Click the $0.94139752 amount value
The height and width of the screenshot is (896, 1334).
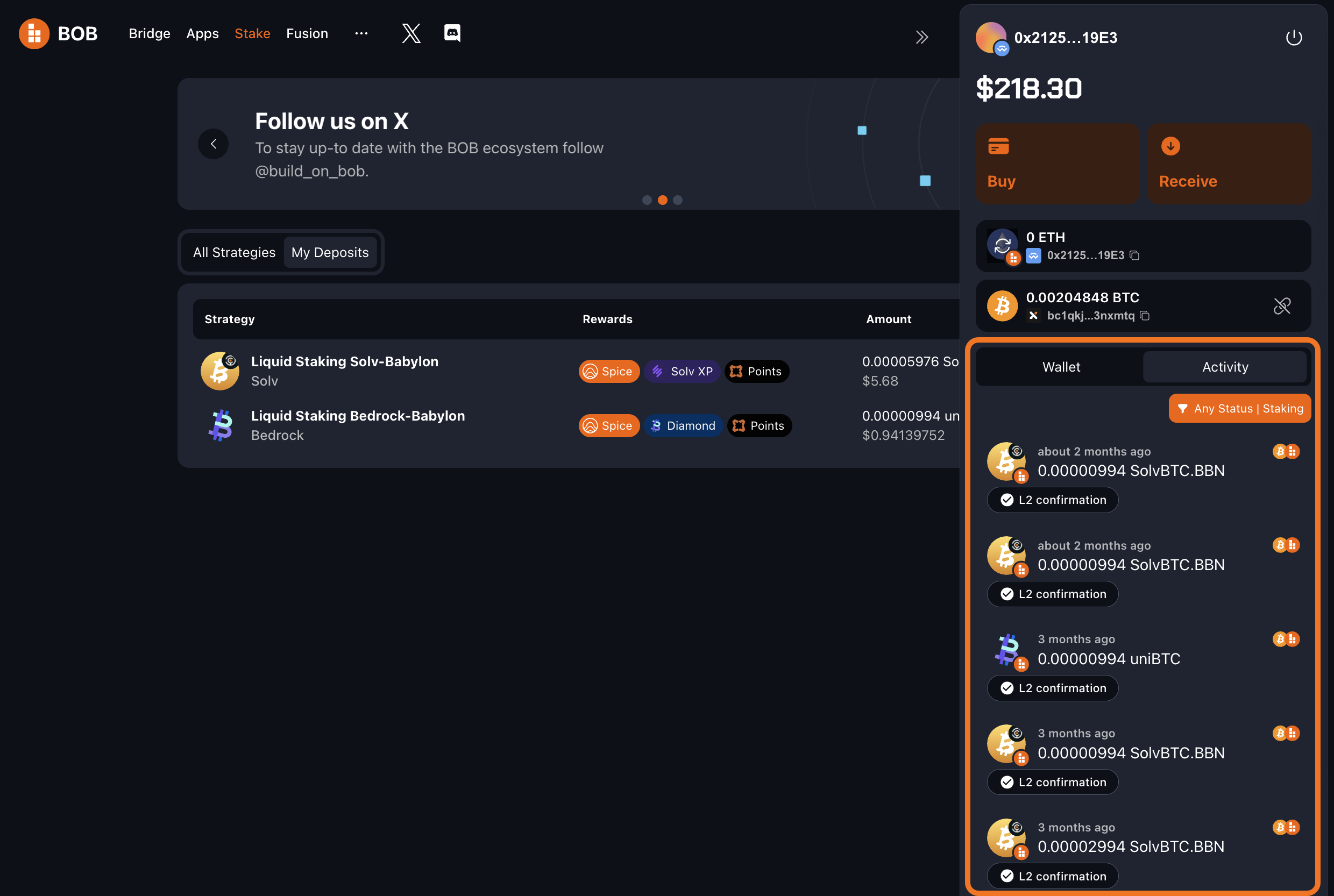coord(903,436)
